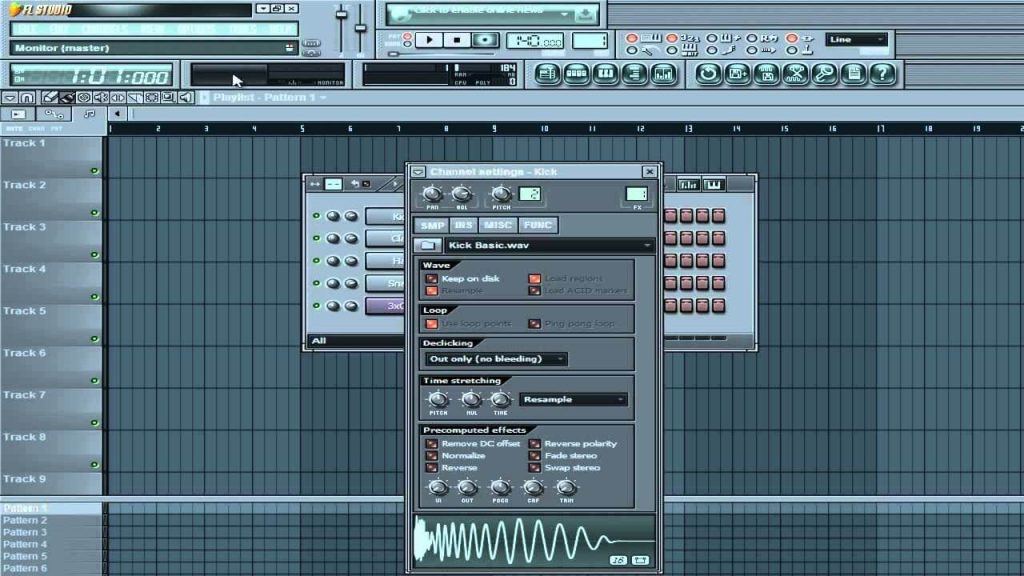This screenshot has height=576, width=1024.
Task: Select the Paint brush tool in Playlist
Action: [67, 97]
